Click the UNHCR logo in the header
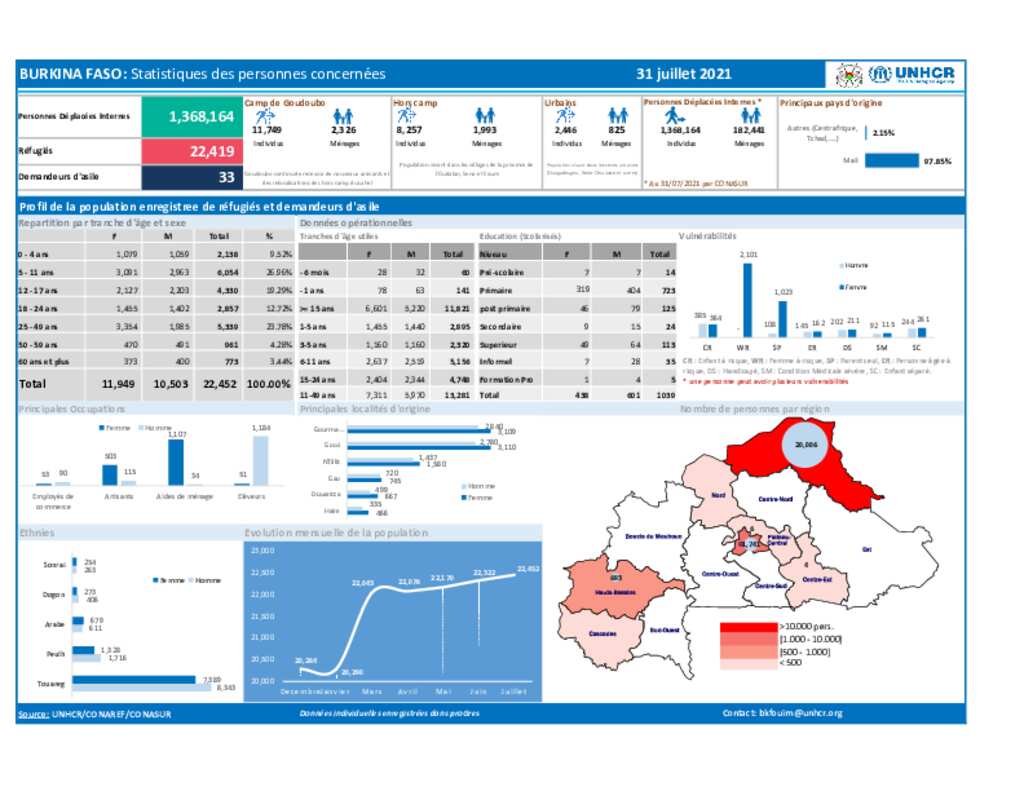 [912, 74]
